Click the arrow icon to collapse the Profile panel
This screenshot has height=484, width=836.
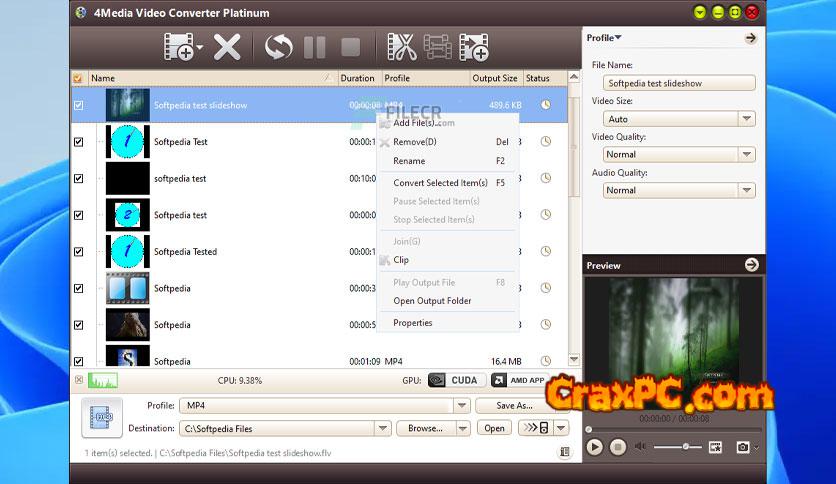click(x=751, y=38)
